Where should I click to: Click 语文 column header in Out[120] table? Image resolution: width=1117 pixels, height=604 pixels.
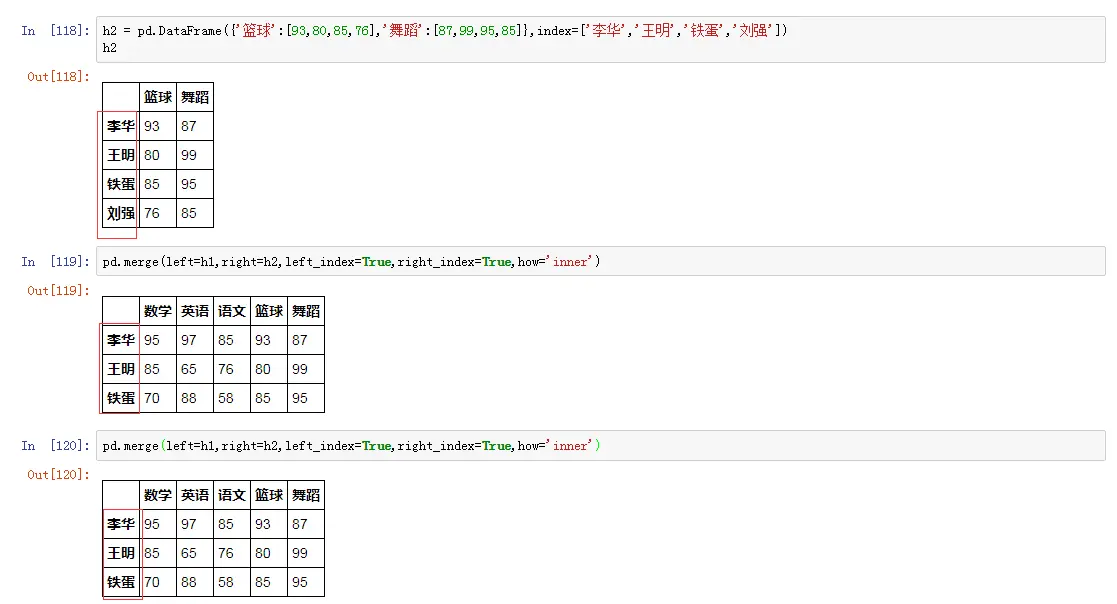click(232, 495)
